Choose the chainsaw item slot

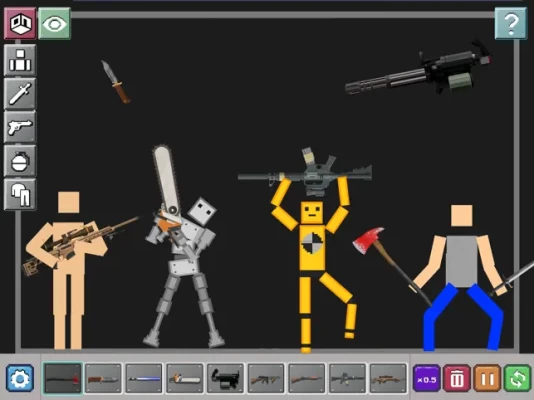tap(185, 378)
